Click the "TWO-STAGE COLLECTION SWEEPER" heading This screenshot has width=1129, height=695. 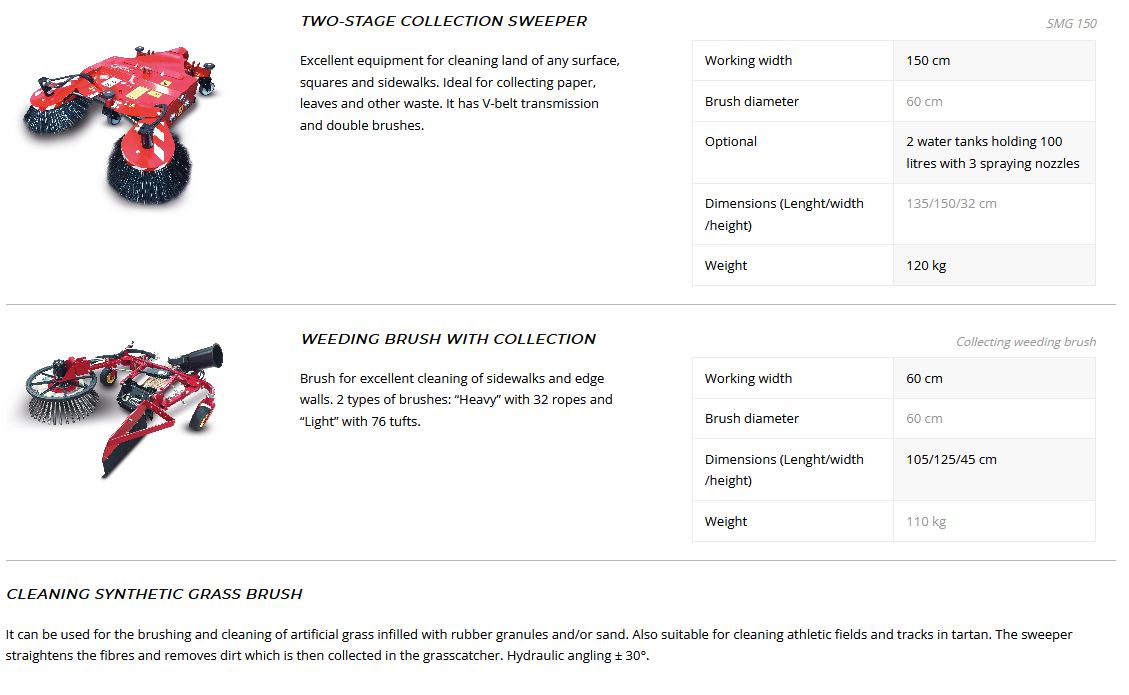(x=444, y=21)
